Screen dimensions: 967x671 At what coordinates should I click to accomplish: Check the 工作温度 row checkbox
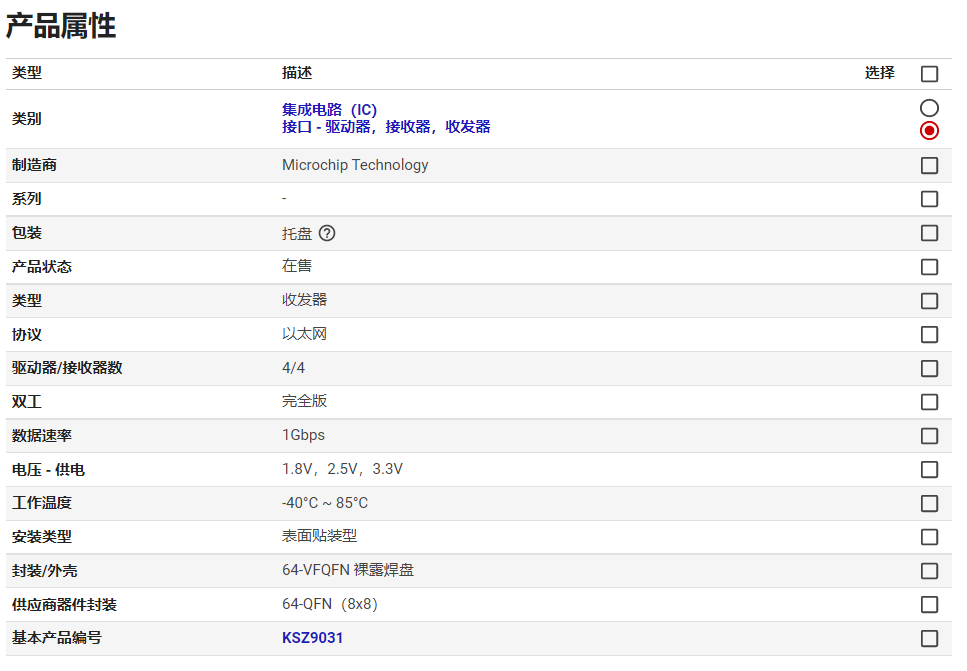point(929,503)
